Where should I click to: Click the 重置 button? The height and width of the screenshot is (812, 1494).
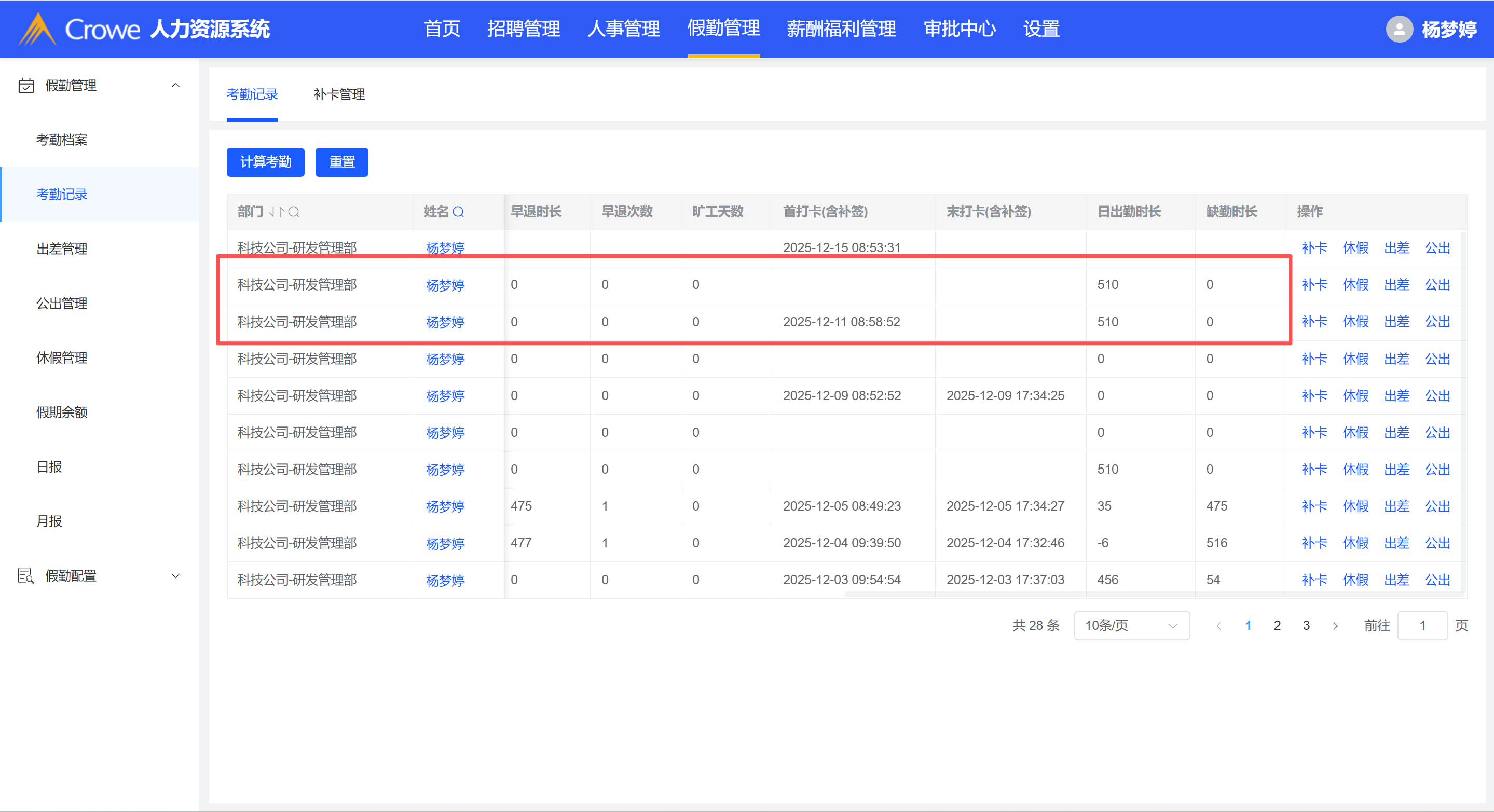[x=341, y=162]
